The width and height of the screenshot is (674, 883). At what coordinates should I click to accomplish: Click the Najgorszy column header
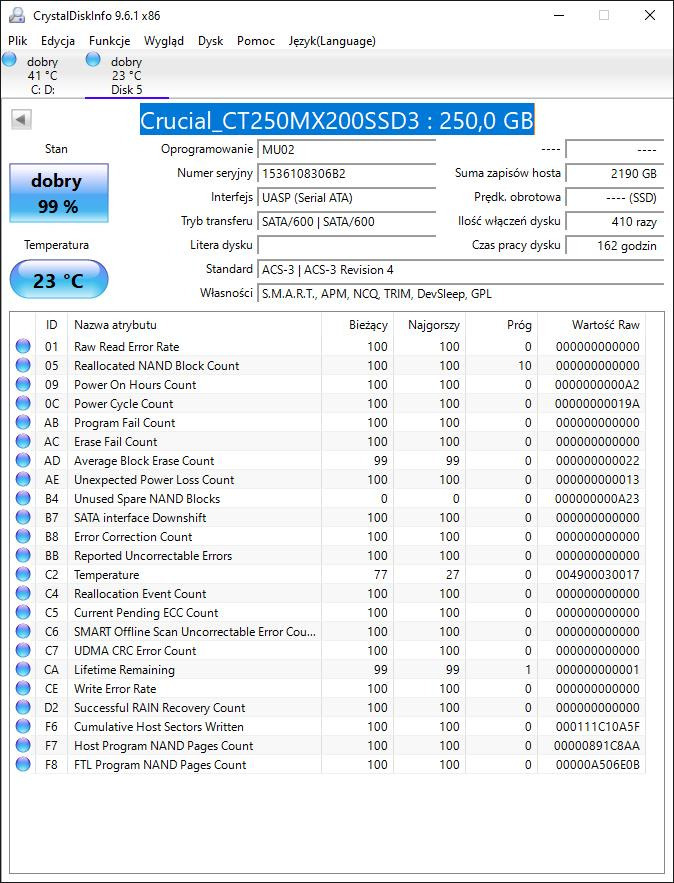click(x=429, y=325)
